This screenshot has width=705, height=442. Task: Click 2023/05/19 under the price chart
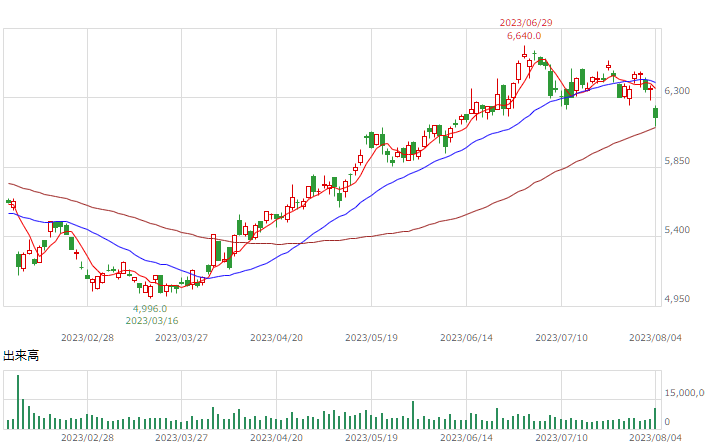[371, 338]
